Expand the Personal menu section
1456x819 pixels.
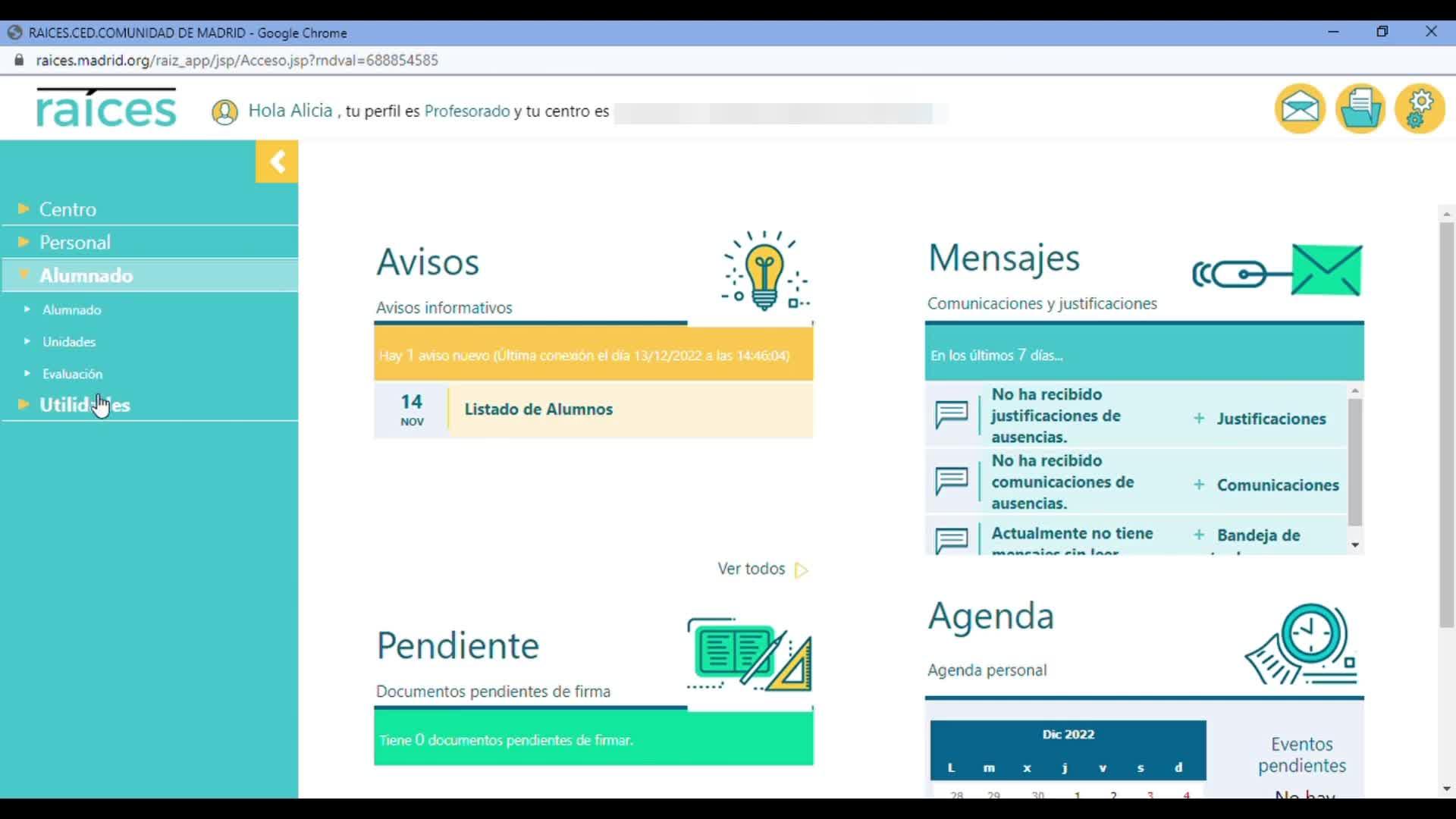[x=74, y=243]
